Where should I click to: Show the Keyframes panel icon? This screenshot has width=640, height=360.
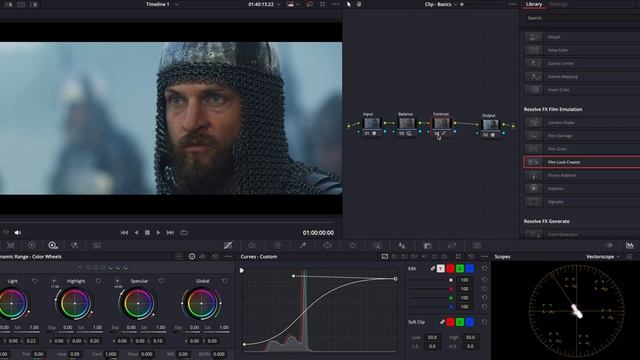click(609, 245)
